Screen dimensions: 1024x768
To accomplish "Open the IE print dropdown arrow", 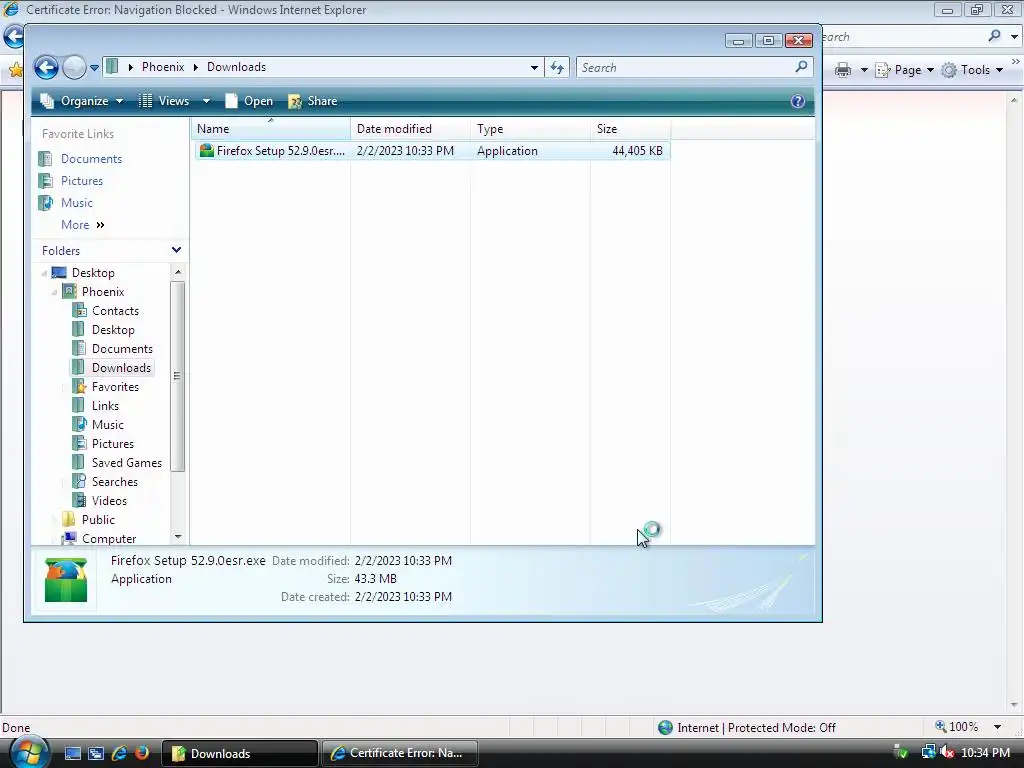I will pyautogui.click(x=864, y=70).
